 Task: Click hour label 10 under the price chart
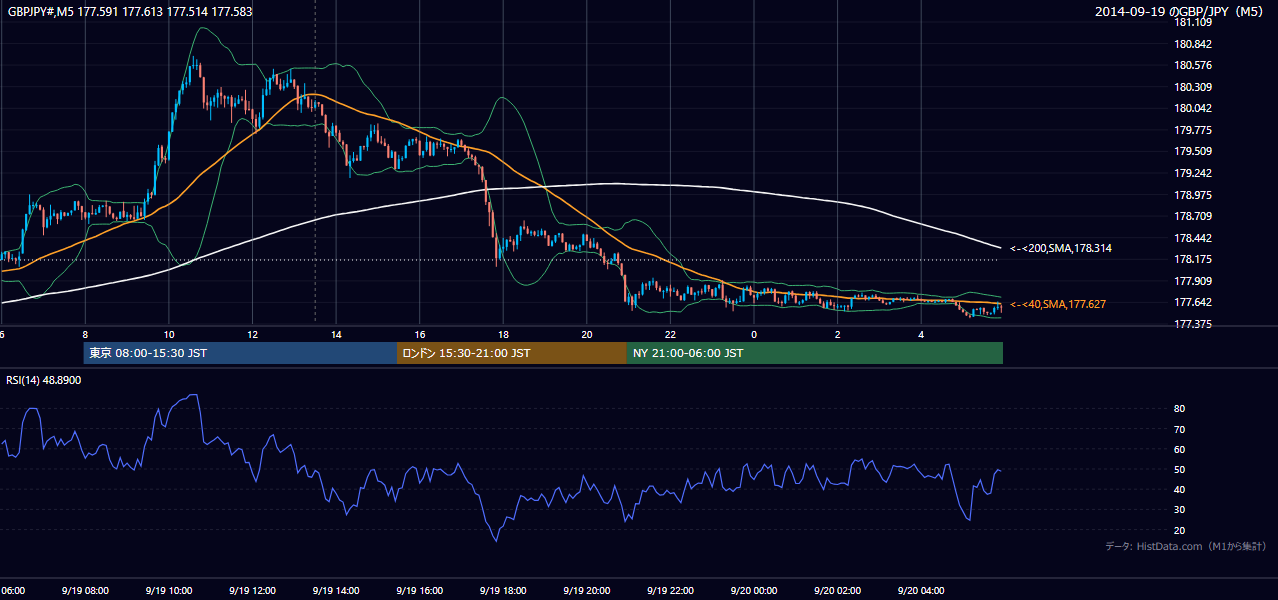(x=169, y=335)
